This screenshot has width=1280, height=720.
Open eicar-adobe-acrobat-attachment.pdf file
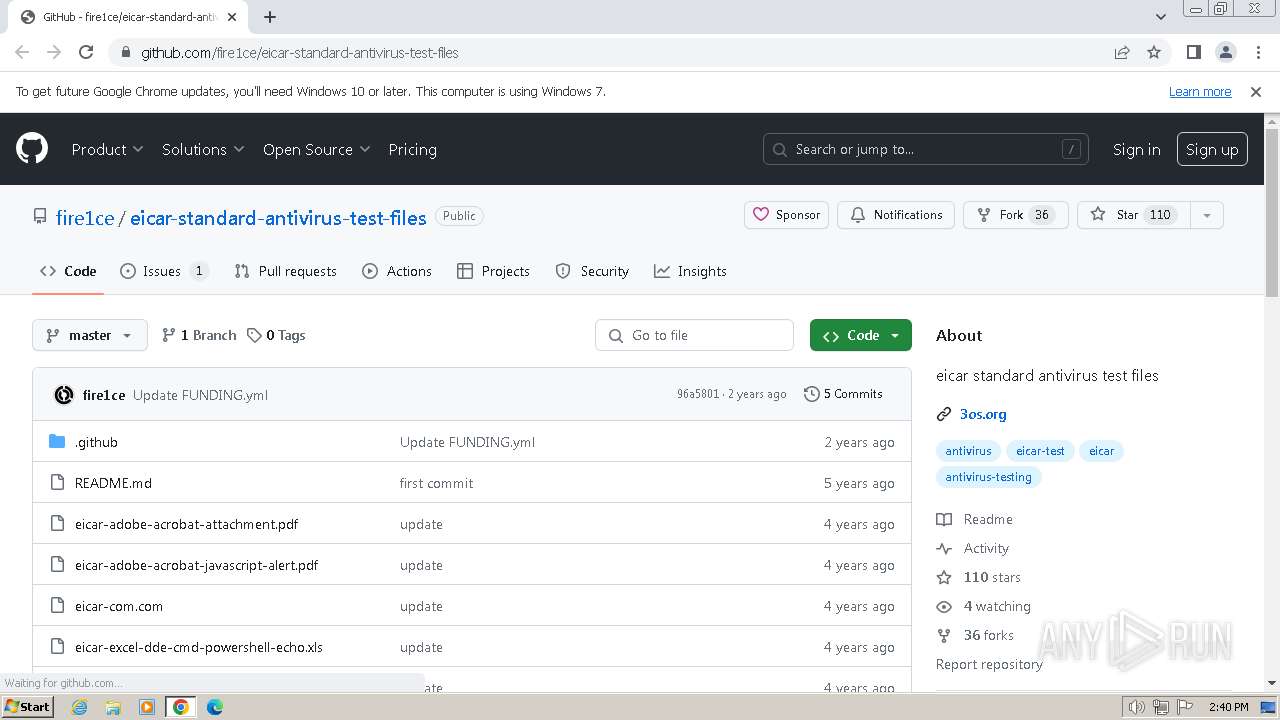[x=186, y=524]
